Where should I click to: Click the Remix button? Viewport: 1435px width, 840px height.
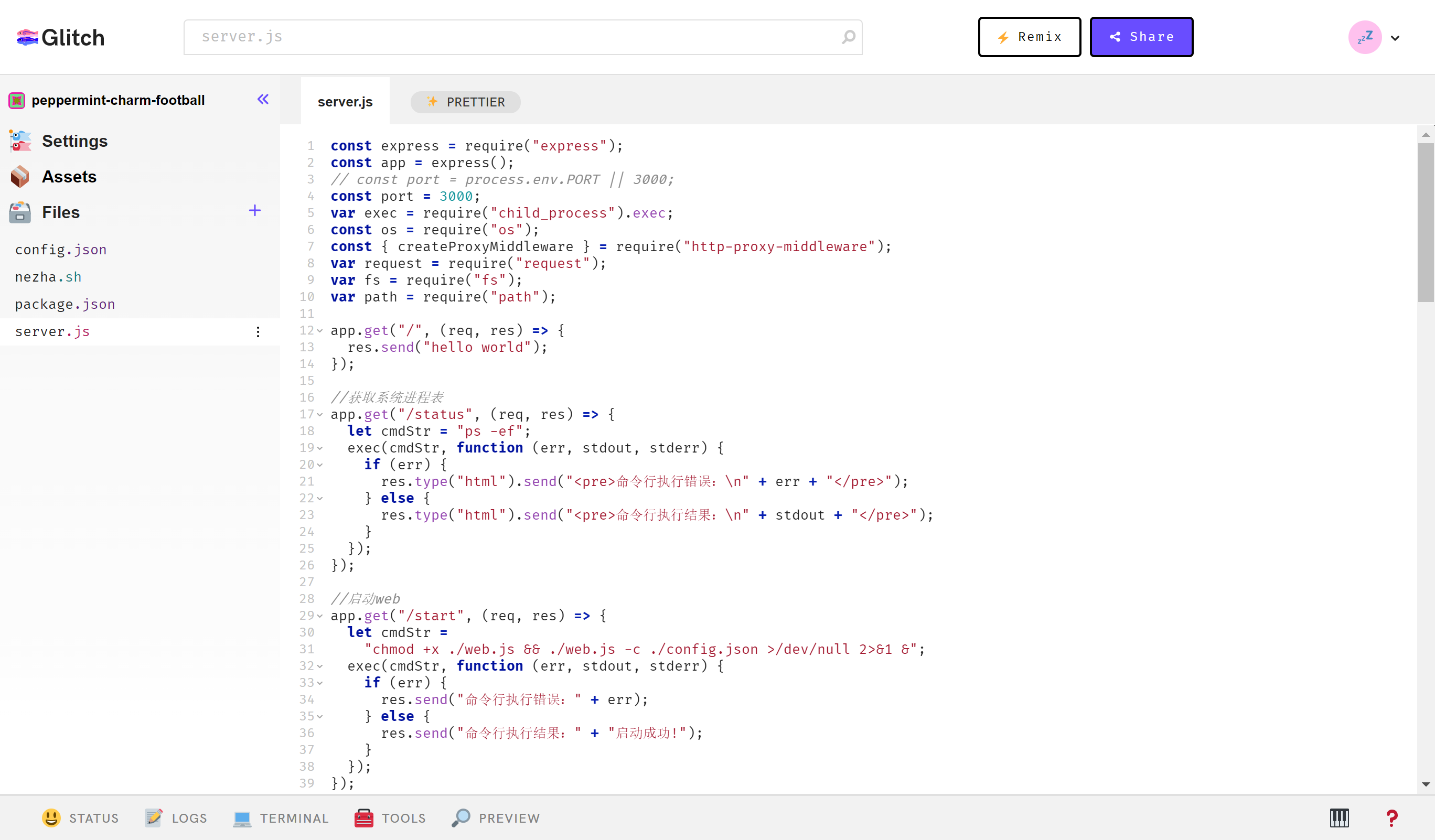pos(1029,37)
